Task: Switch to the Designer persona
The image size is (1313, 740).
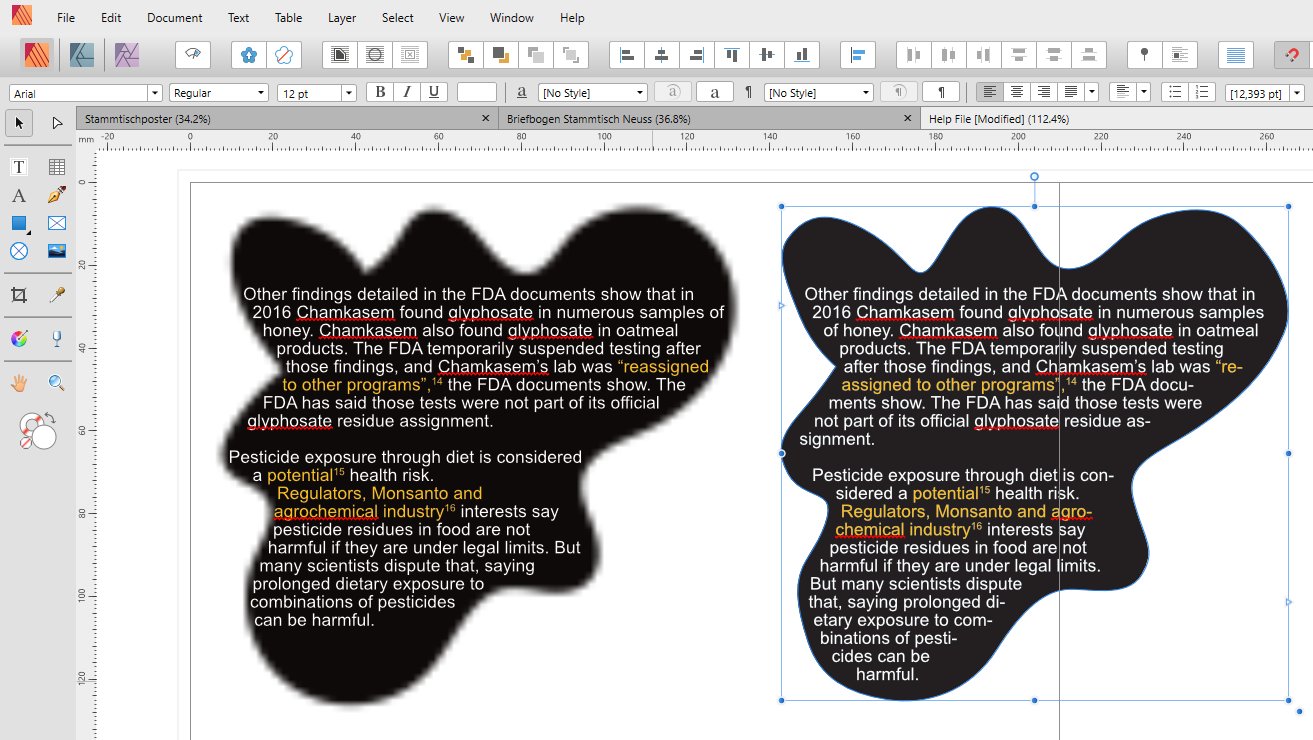Action: (82, 55)
